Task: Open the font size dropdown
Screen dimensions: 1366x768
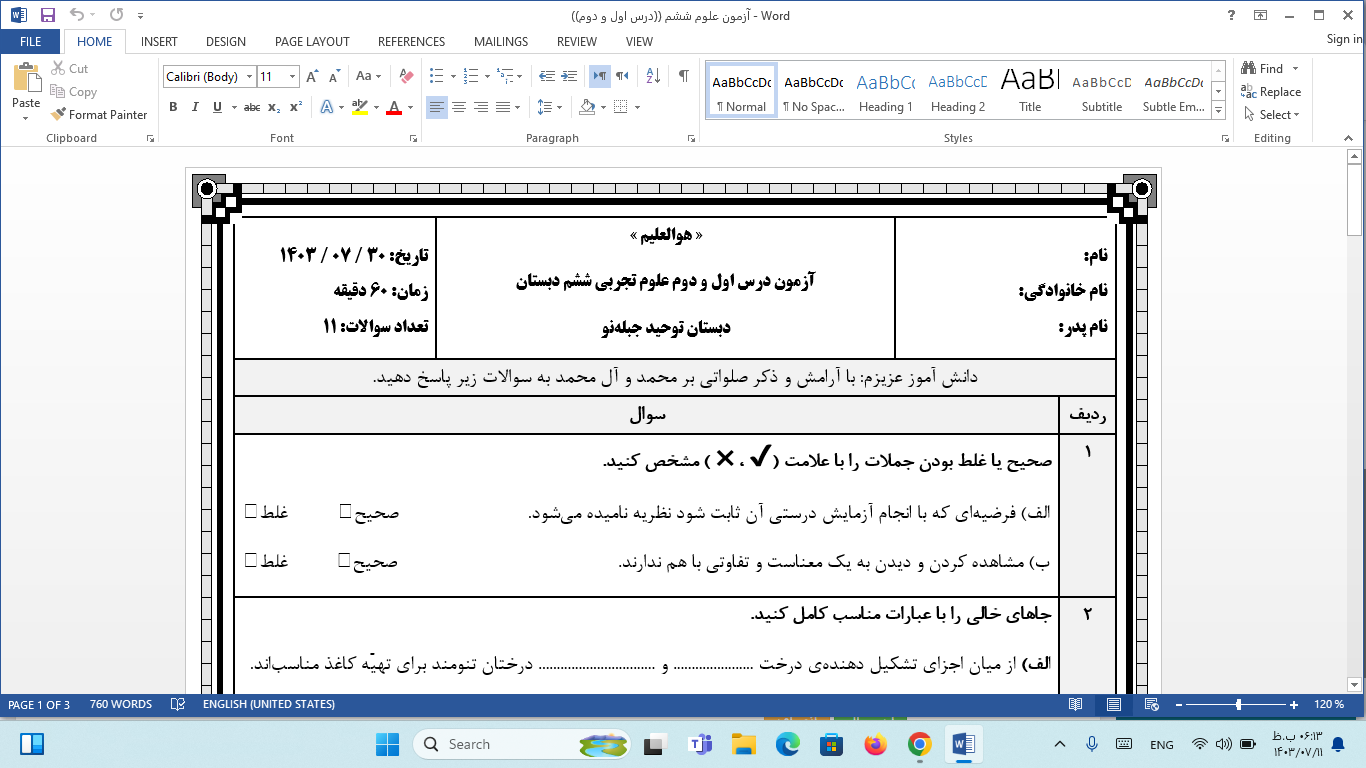Action: 292,77
